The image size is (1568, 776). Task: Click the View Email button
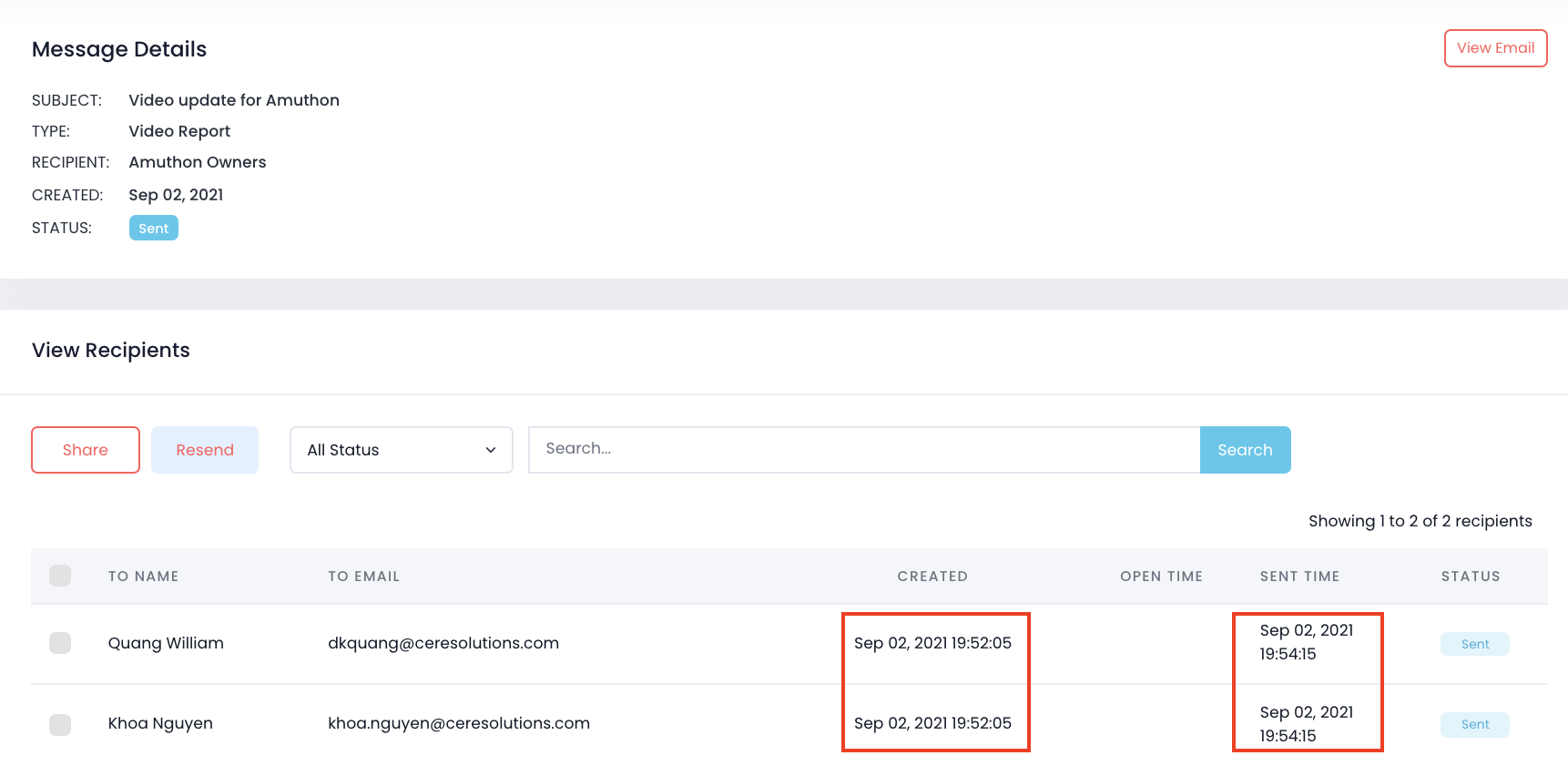(x=1495, y=48)
